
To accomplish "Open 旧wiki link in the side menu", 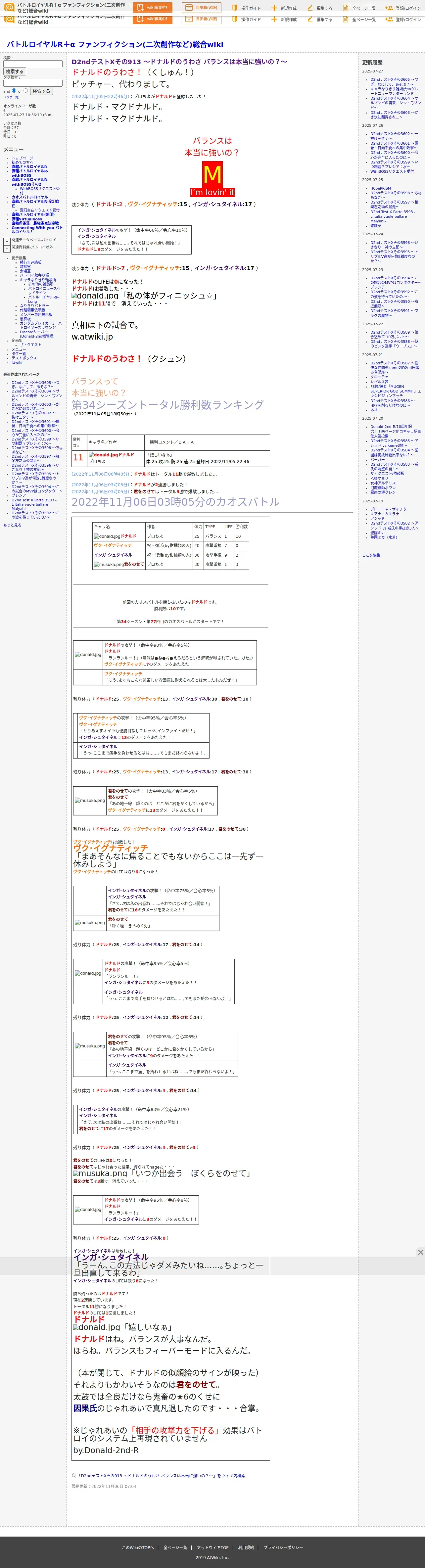I will coord(17,362).
